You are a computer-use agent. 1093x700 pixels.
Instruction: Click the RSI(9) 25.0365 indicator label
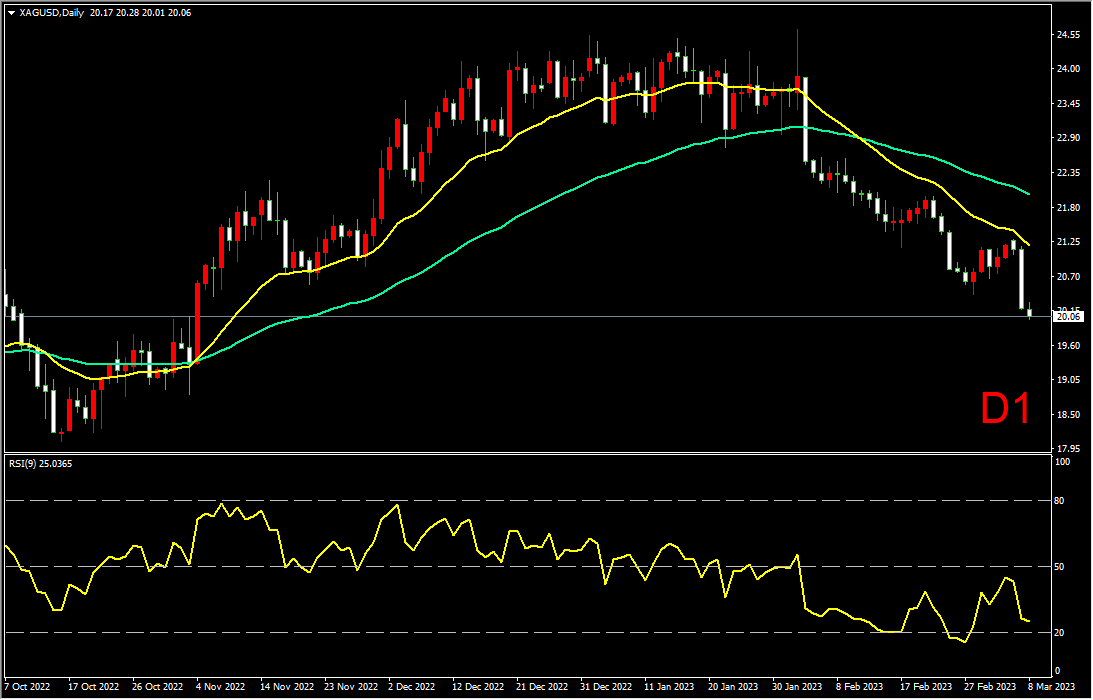click(x=40, y=463)
